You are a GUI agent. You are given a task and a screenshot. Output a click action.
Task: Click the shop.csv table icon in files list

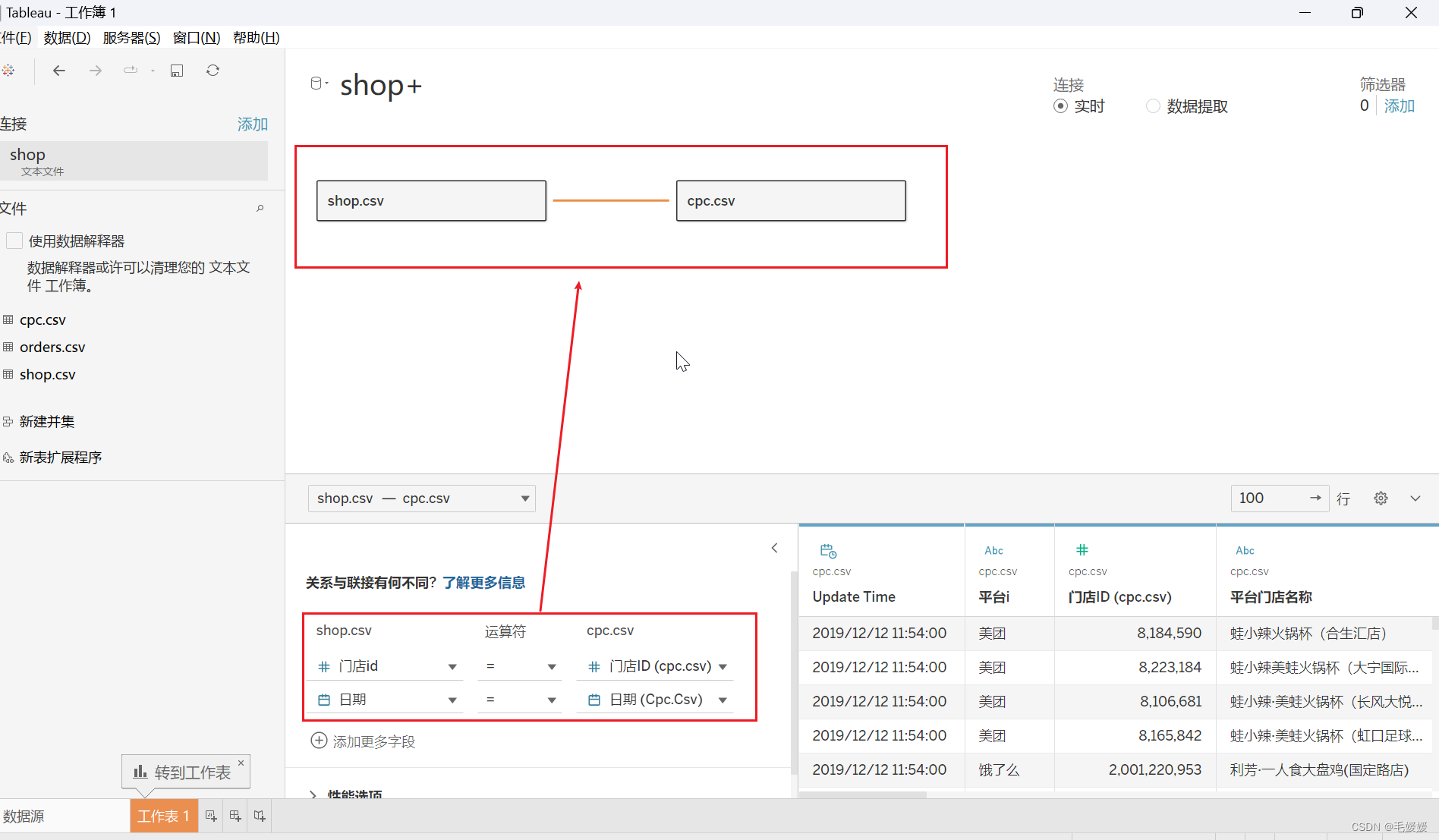point(8,374)
